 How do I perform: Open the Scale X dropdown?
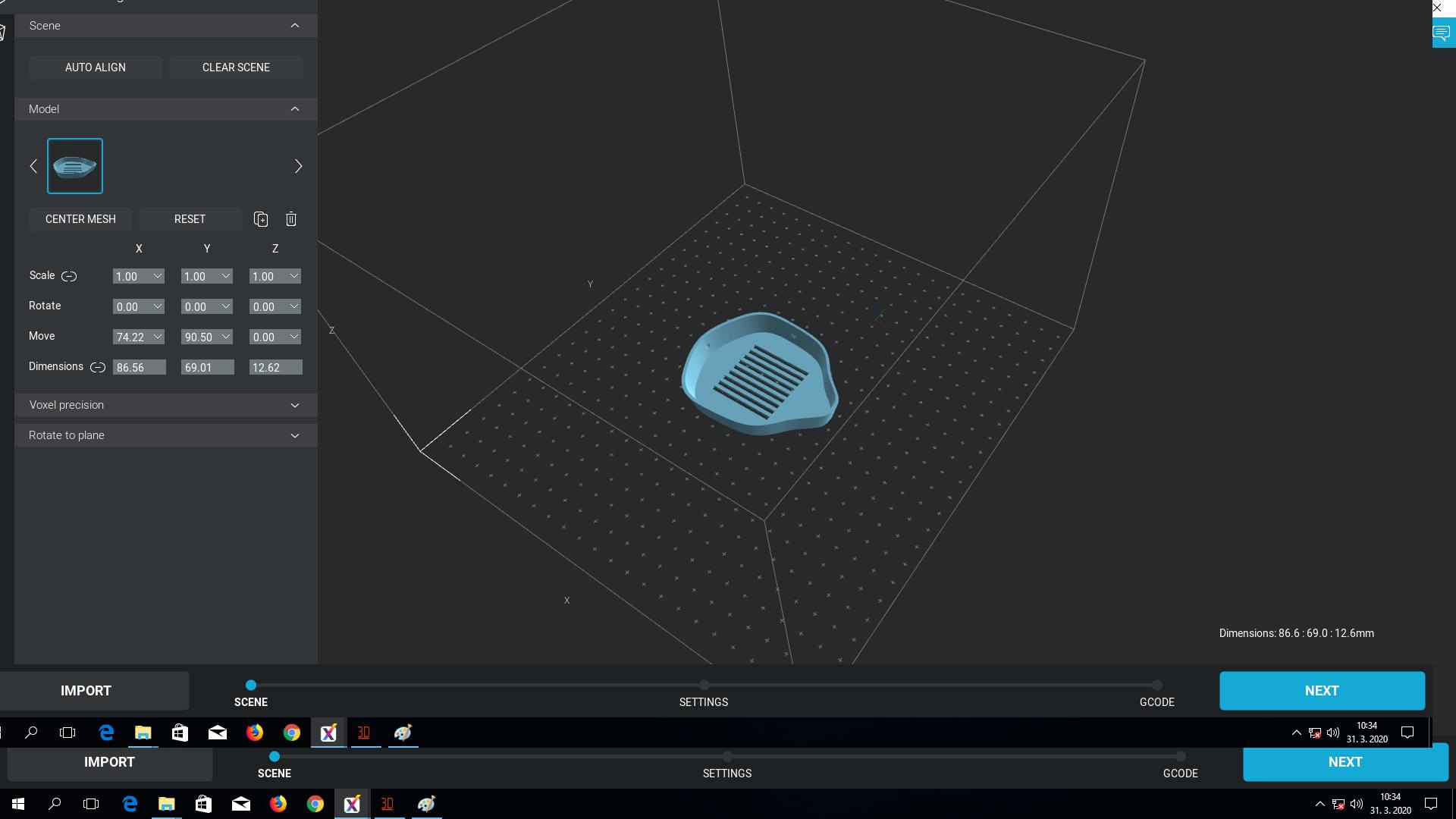click(158, 276)
